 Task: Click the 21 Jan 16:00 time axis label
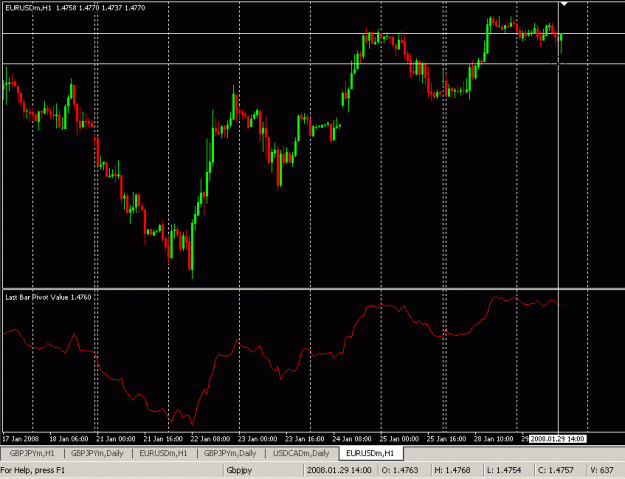(163, 439)
